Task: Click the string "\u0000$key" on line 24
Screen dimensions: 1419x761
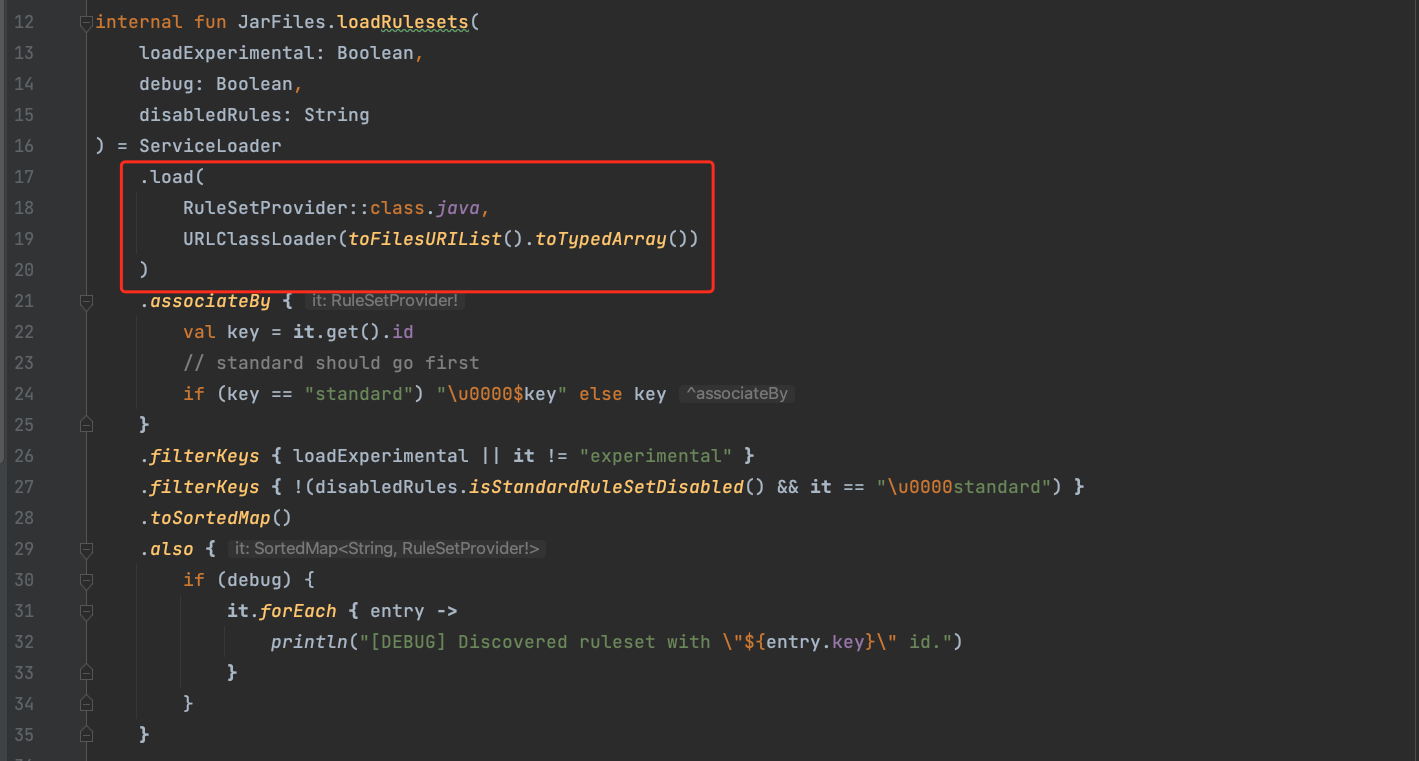Action: (x=502, y=394)
